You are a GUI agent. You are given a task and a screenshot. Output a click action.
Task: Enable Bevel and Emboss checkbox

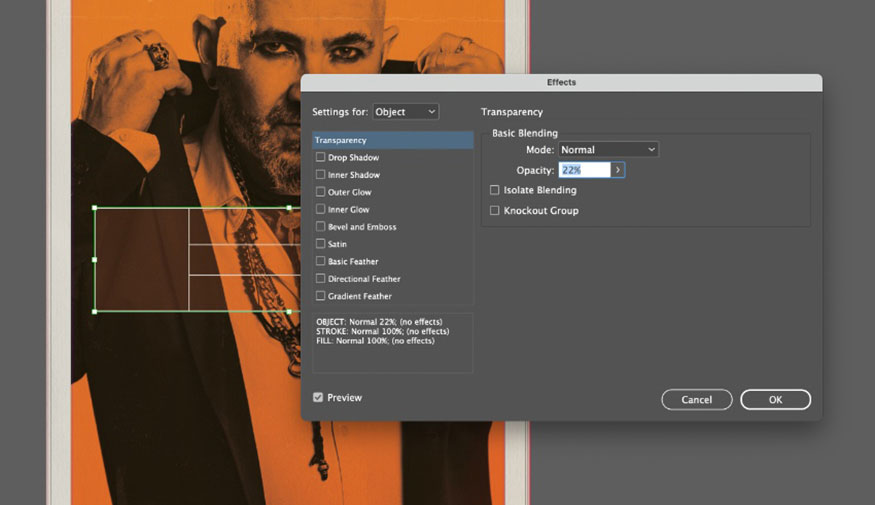pos(320,227)
